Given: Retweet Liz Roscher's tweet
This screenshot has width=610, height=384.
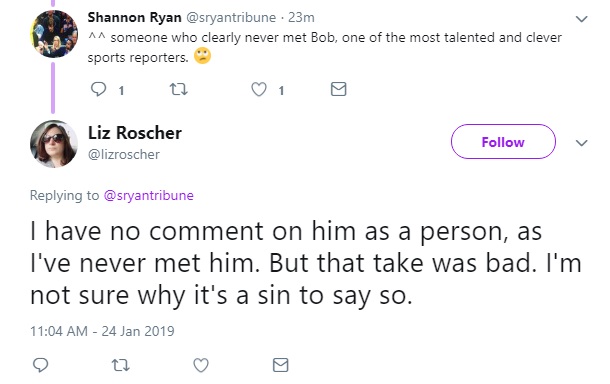Looking at the screenshot, I should coord(121,365).
